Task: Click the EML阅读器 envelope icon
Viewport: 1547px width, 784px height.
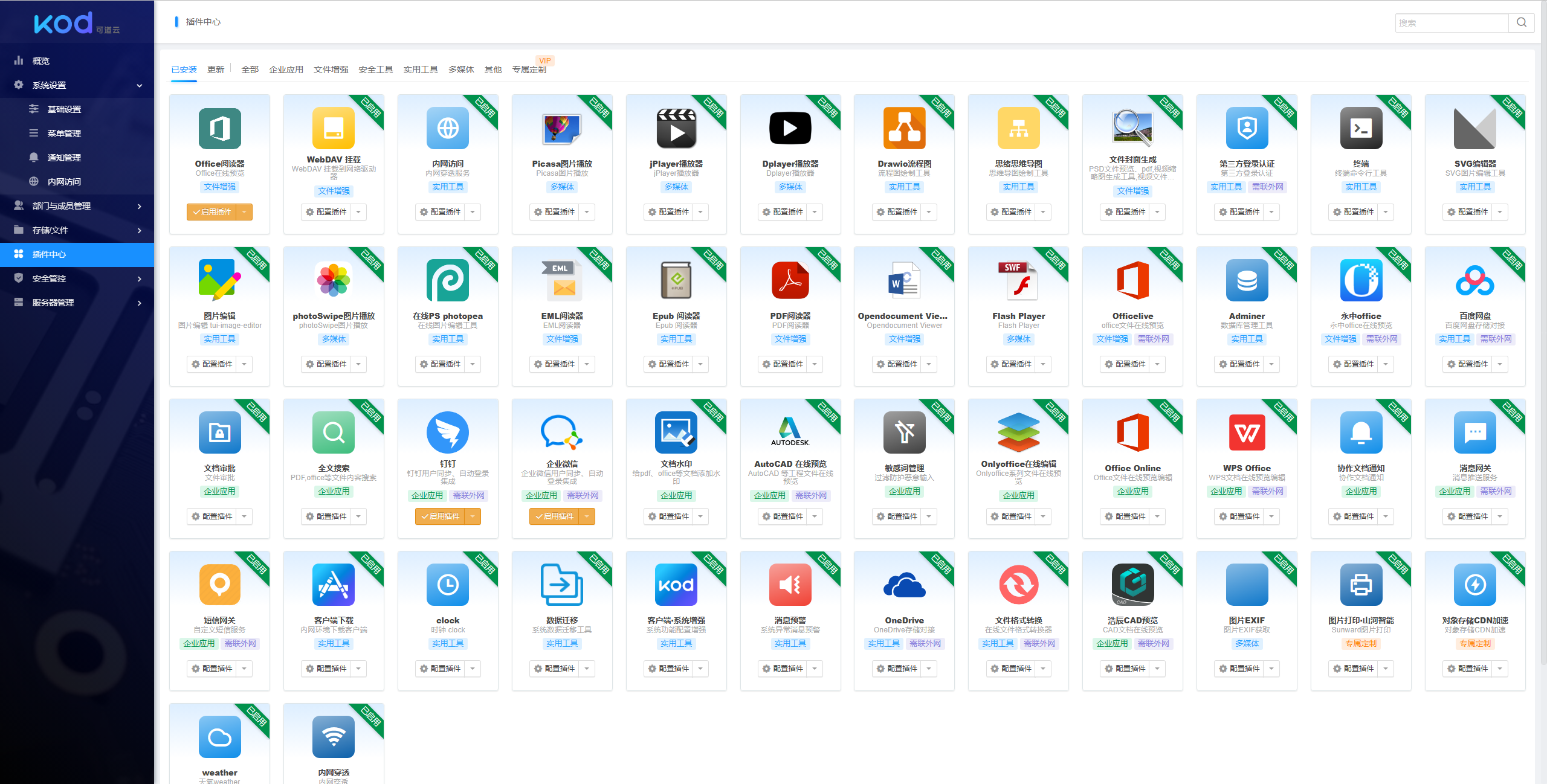Action: (562, 280)
